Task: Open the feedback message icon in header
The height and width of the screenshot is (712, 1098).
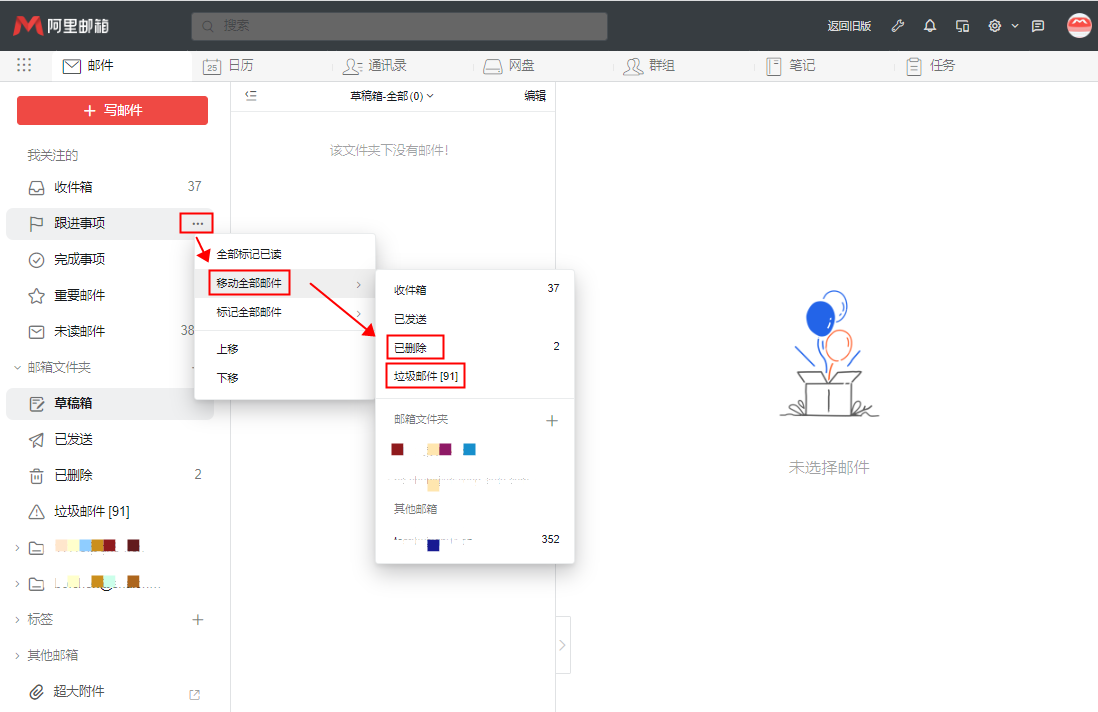Action: (x=1038, y=26)
